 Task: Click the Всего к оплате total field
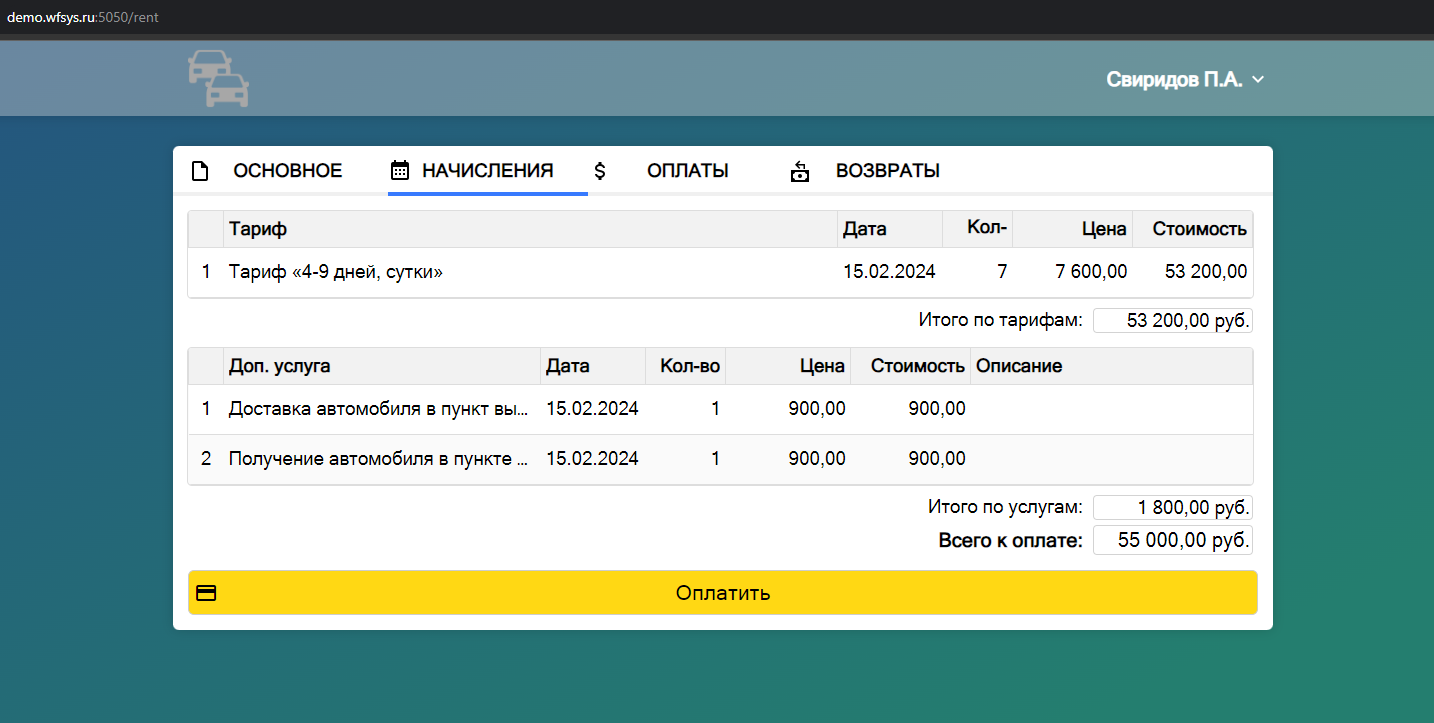click(1172, 541)
